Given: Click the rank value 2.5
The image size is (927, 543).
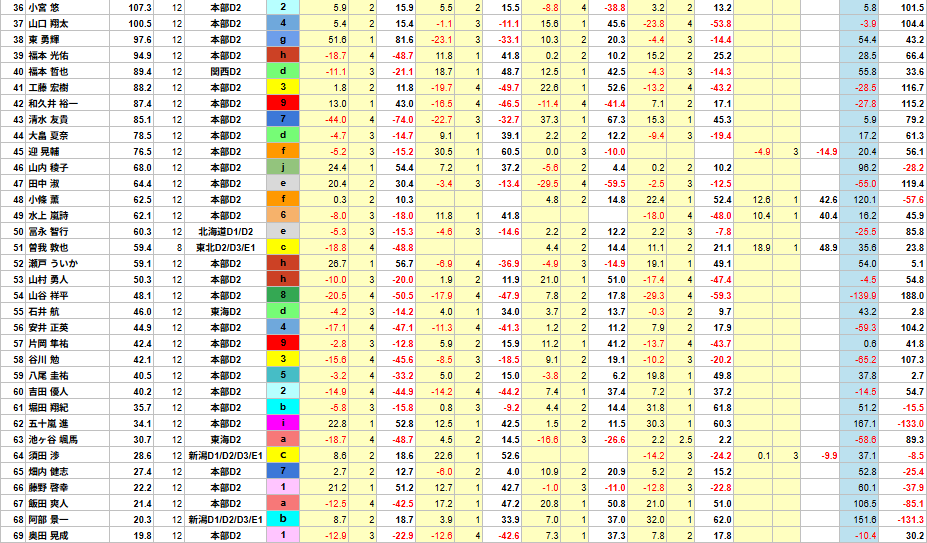Looking at the screenshot, I should (686, 440).
